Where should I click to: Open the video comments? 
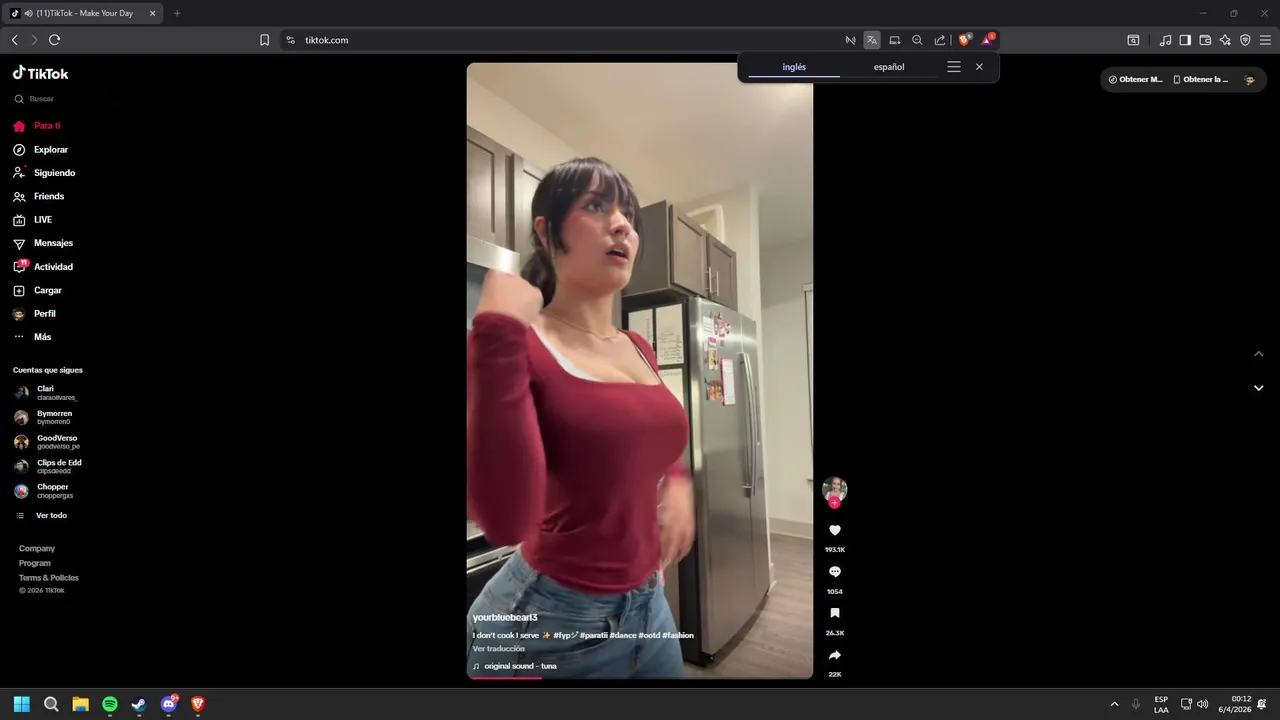click(x=835, y=572)
